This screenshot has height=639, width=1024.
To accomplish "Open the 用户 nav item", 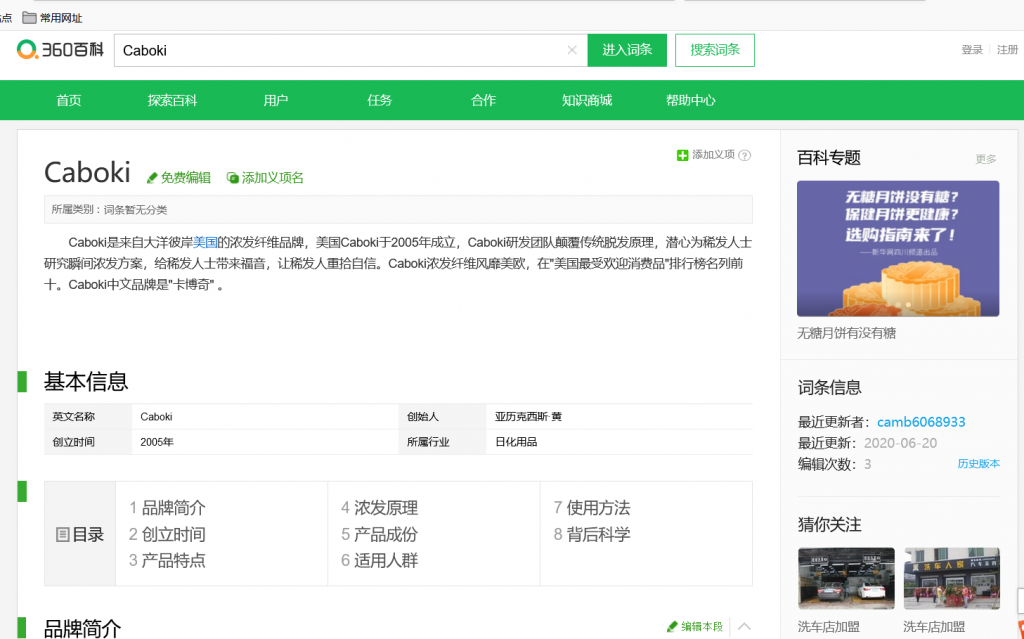I will (x=276, y=100).
